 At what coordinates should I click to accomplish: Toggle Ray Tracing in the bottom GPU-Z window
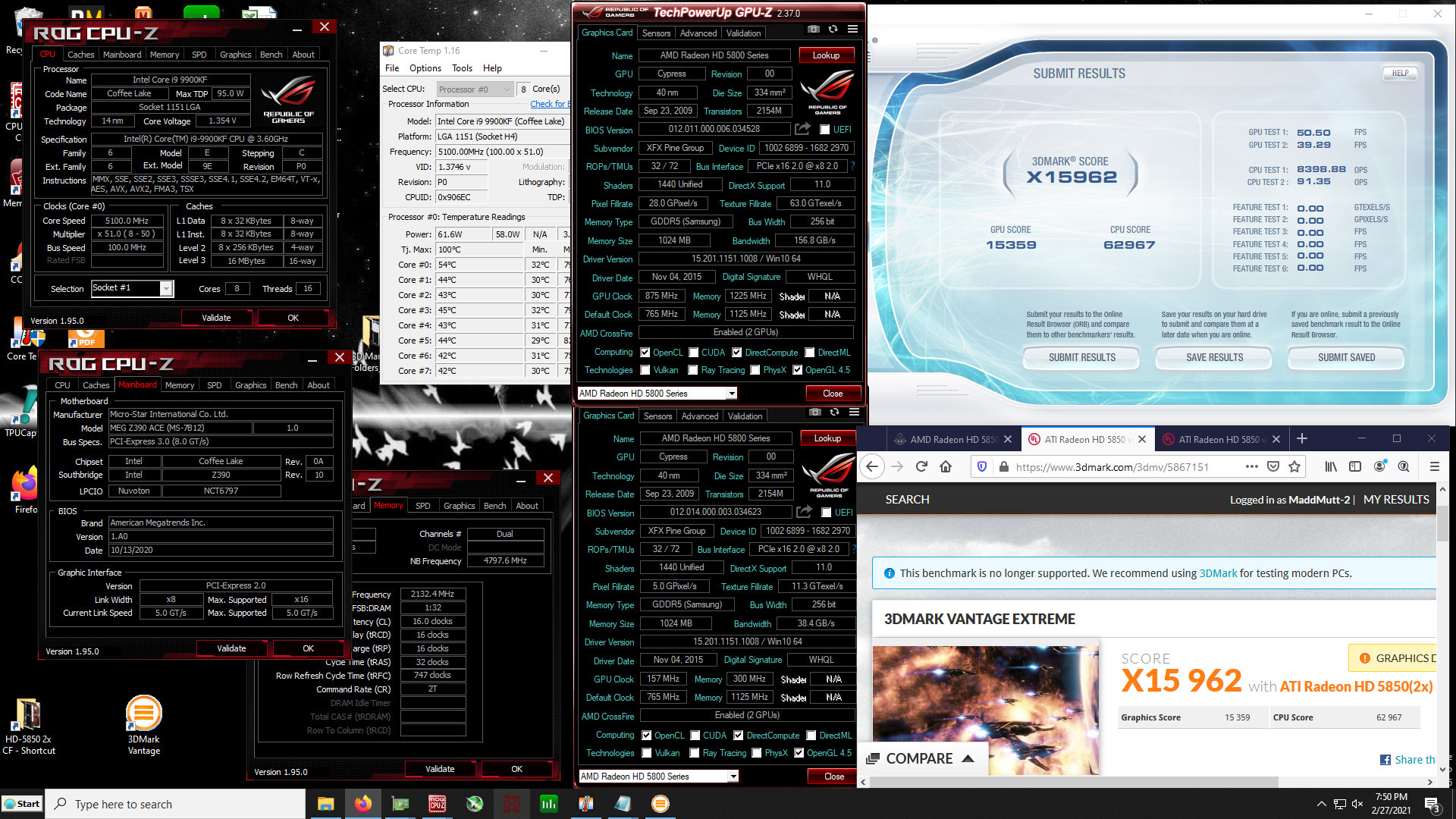pos(694,753)
